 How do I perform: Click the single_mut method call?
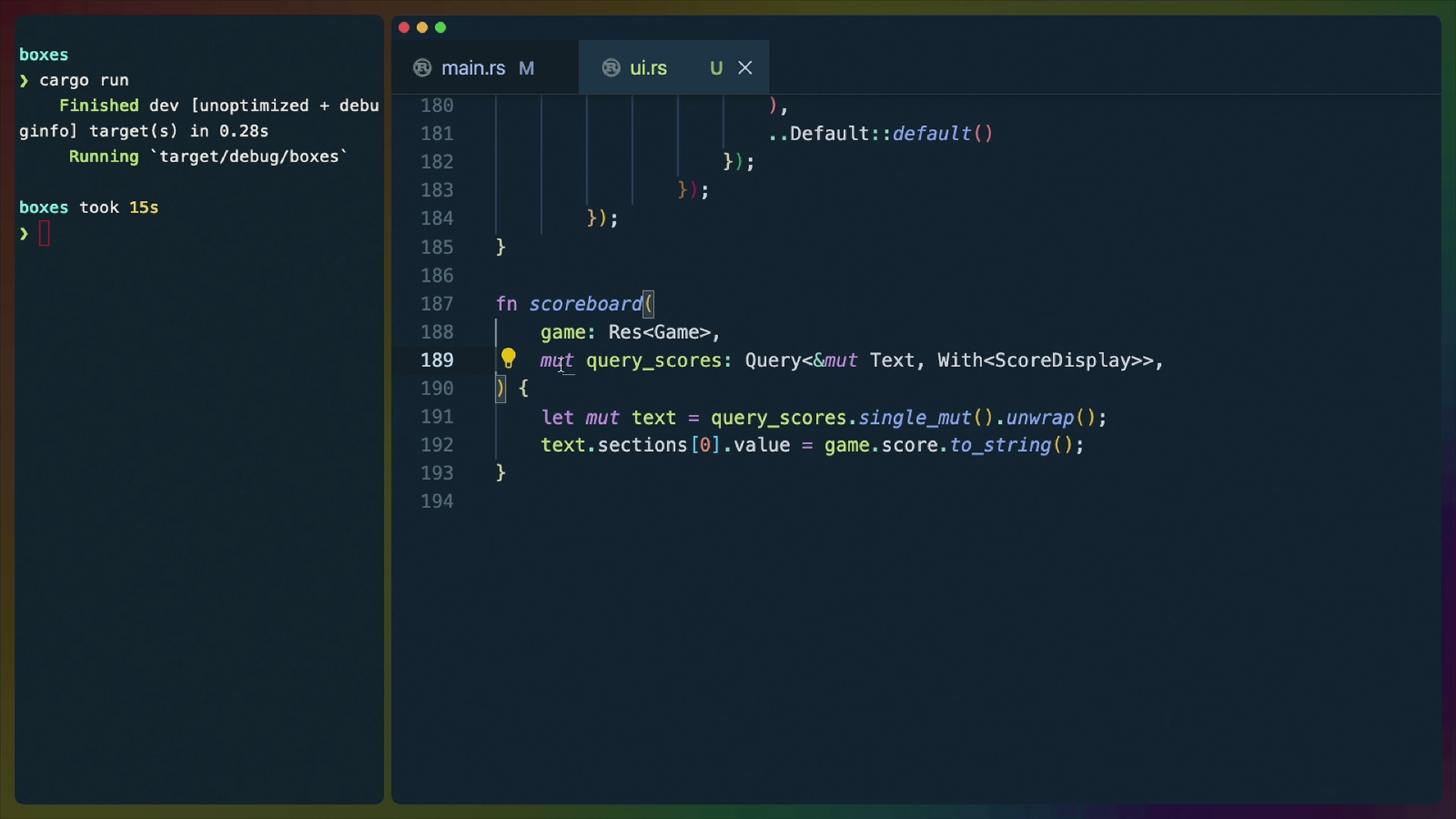(x=915, y=418)
